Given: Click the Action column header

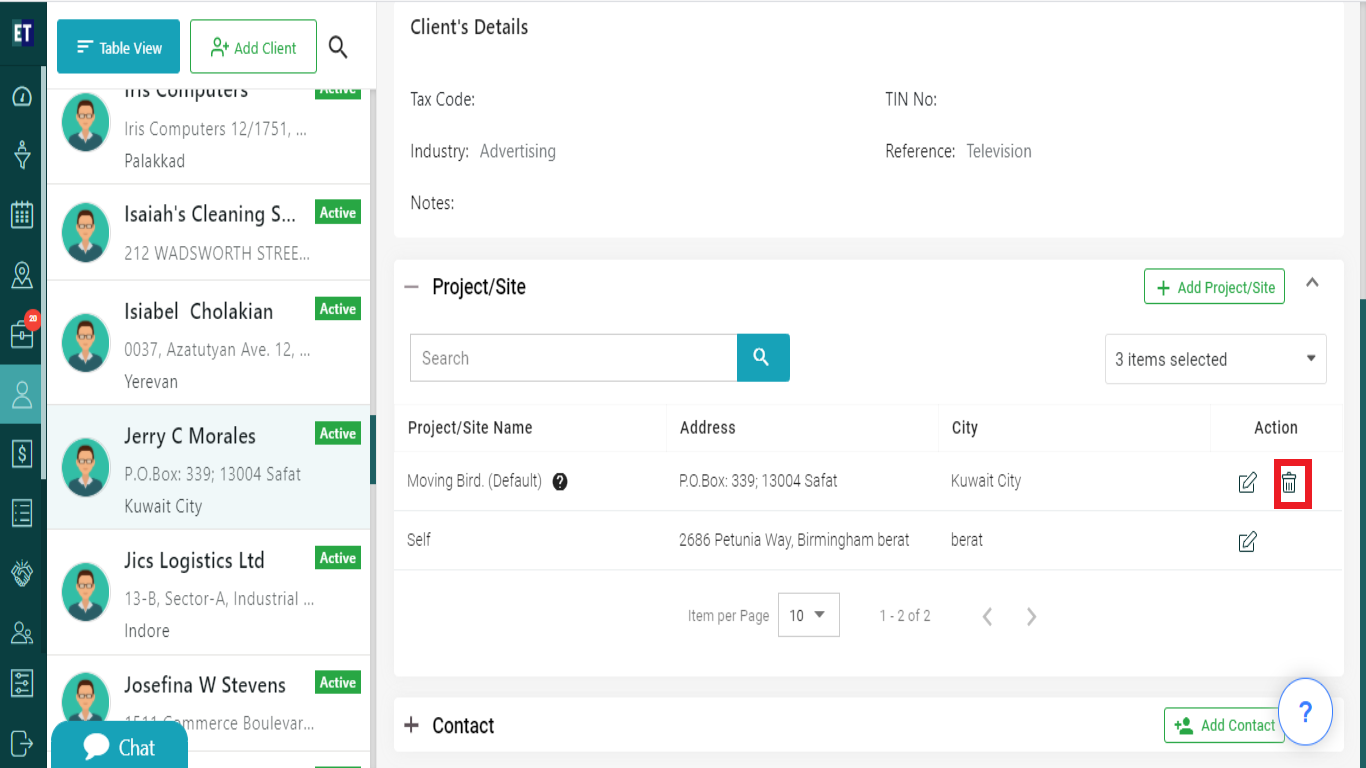Looking at the screenshot, I should coord(1276,427).
